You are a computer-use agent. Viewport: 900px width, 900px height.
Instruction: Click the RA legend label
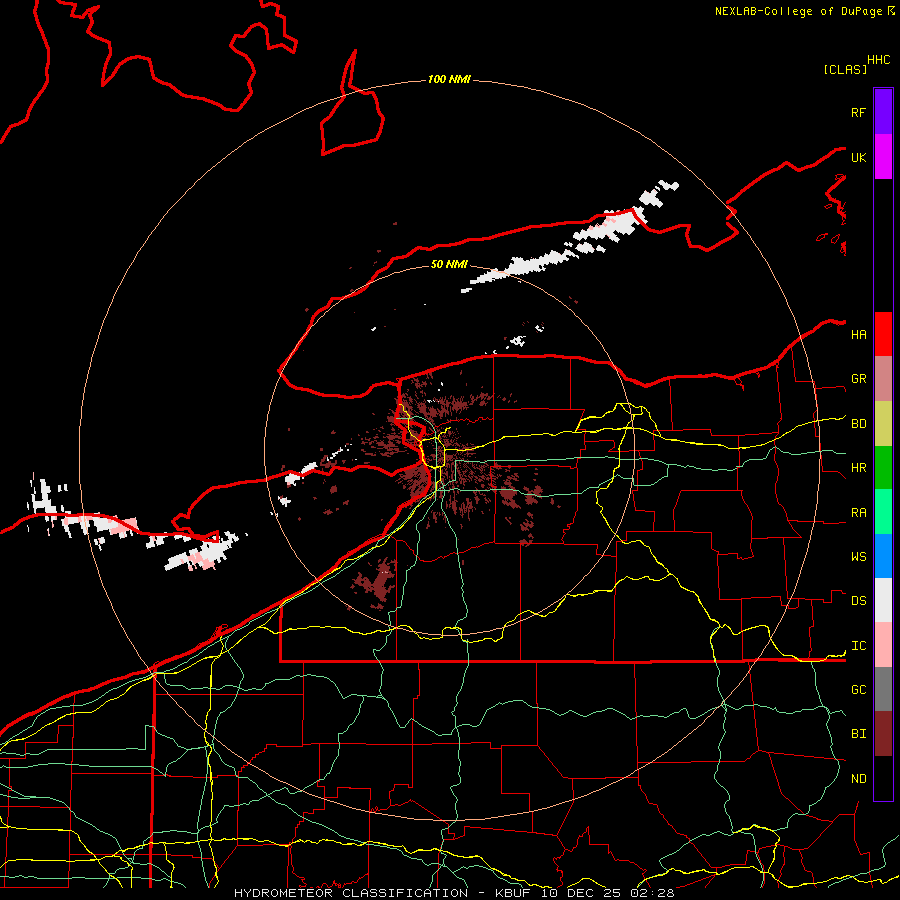(858, 513)
